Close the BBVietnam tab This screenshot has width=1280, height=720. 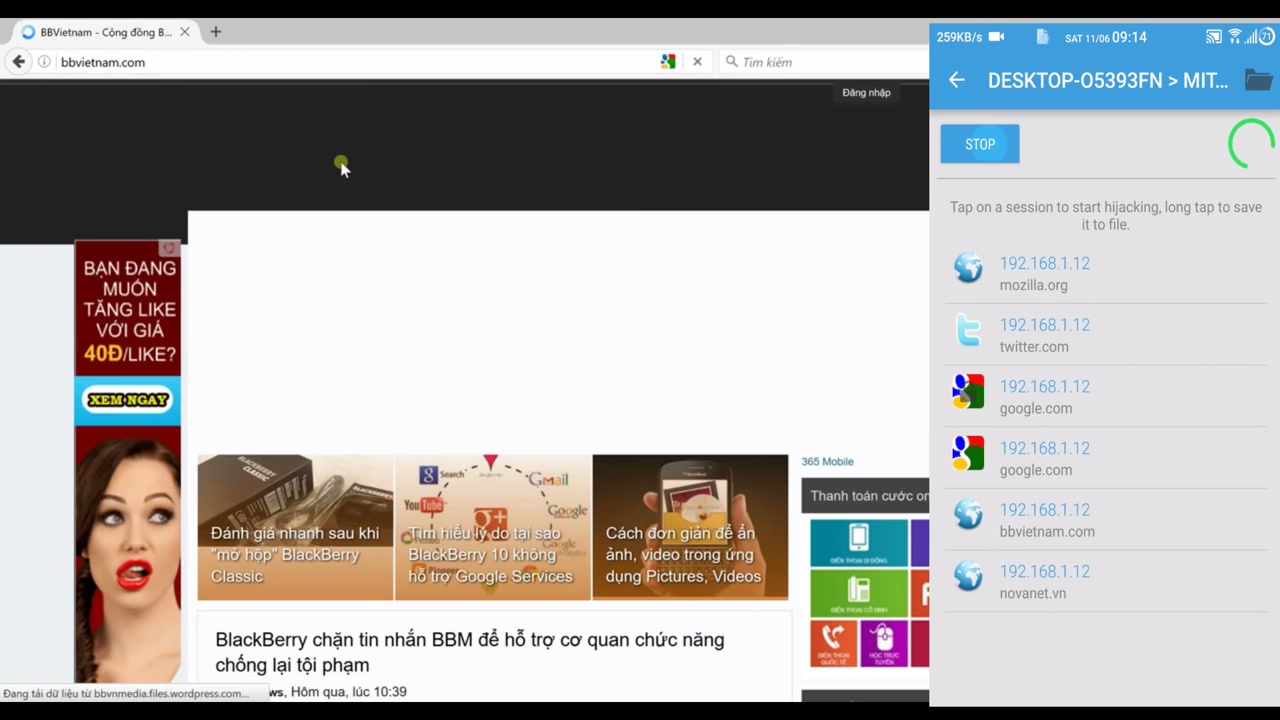(184, 32)
